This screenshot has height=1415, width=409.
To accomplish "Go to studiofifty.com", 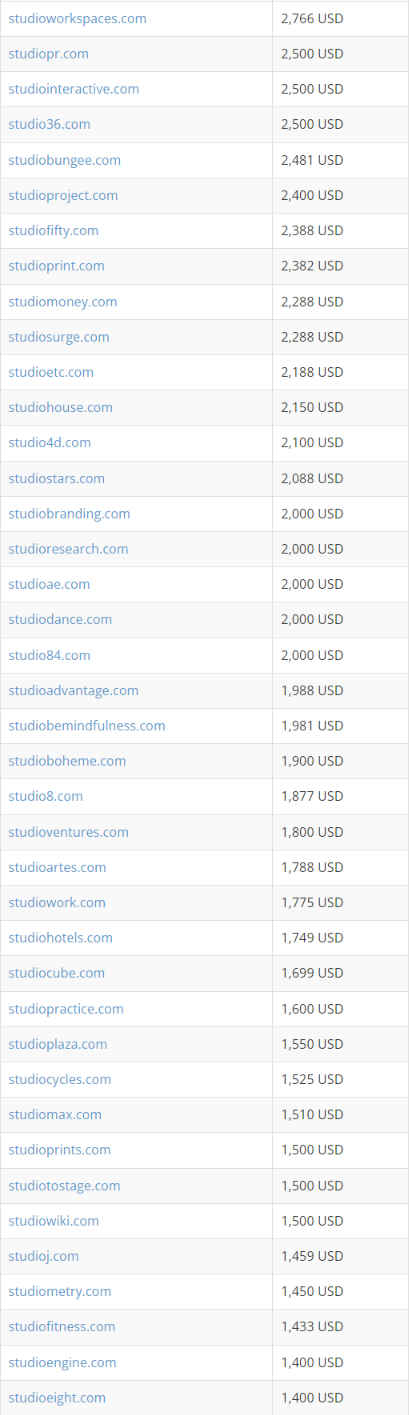I will tap(53, 230).
